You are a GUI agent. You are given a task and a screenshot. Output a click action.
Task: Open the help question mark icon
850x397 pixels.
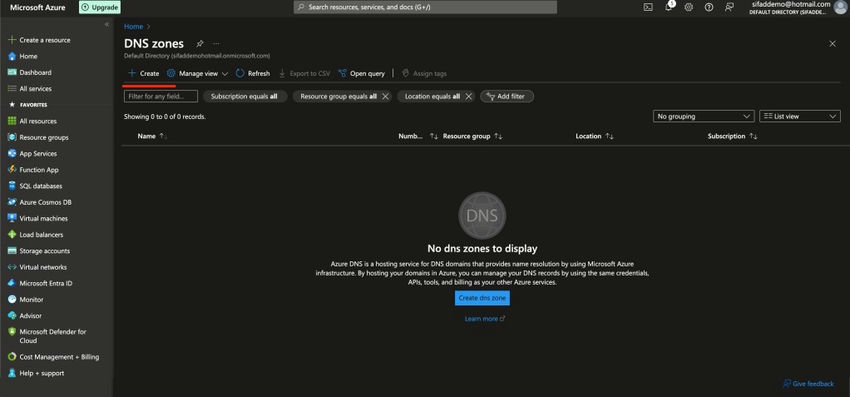tap(709, 7)
